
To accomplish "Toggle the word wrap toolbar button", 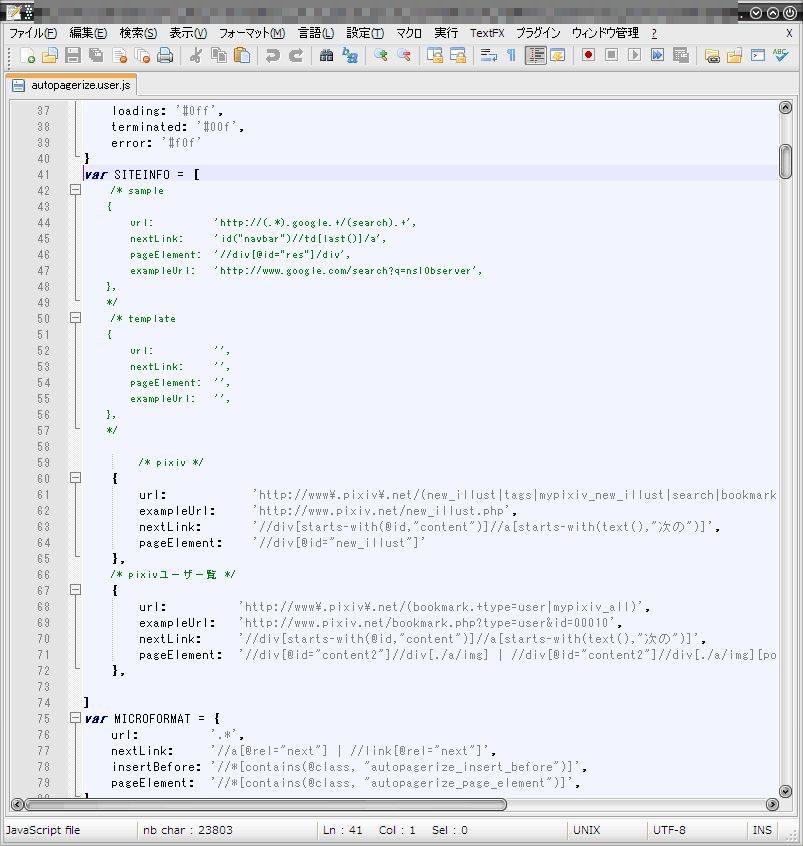I will pos(489,56).
